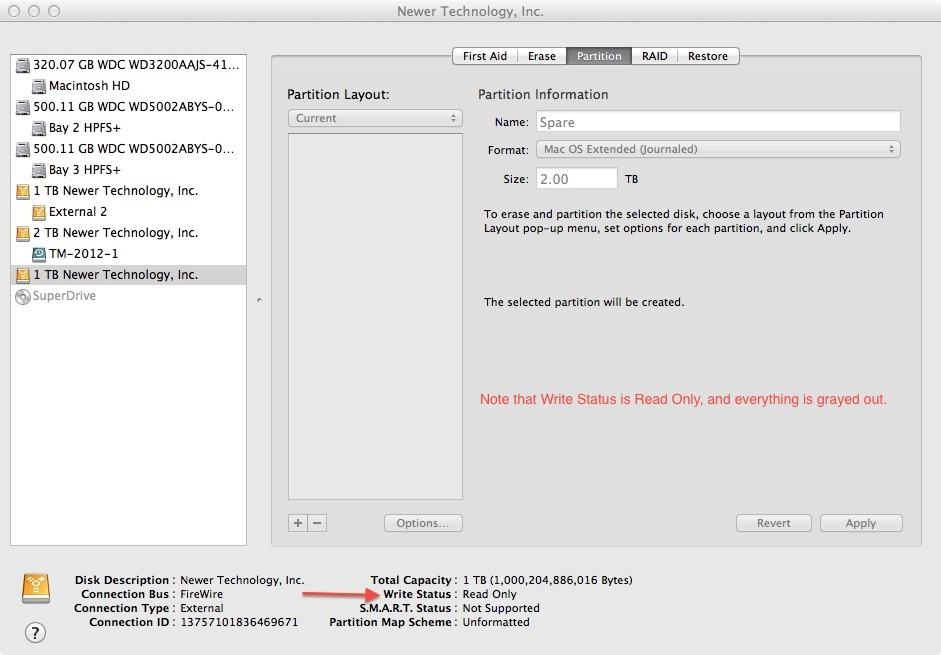
Task: Click the Read Only write status value
Action: pyautogui.click(x=489, y=594)
